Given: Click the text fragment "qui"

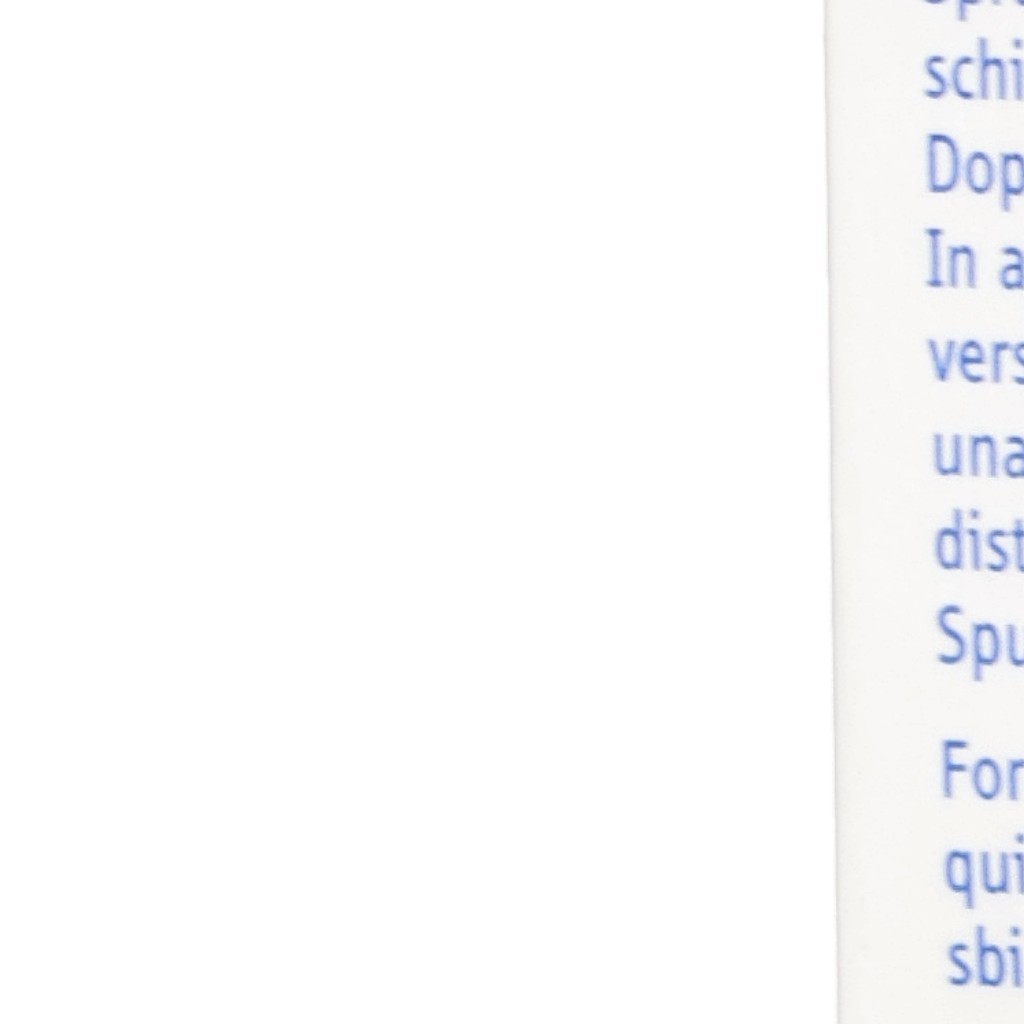Looking at the screenshot, I should (x=984, y=872).
